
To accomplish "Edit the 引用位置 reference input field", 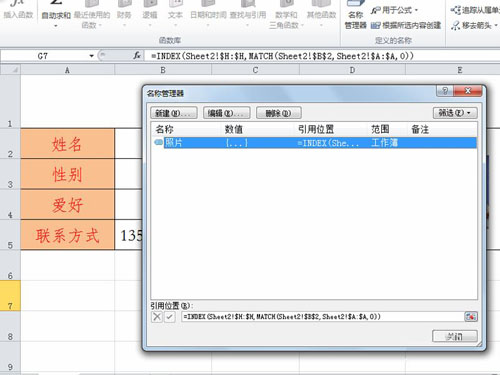I will pyautogui.click(x=323, y=317).
